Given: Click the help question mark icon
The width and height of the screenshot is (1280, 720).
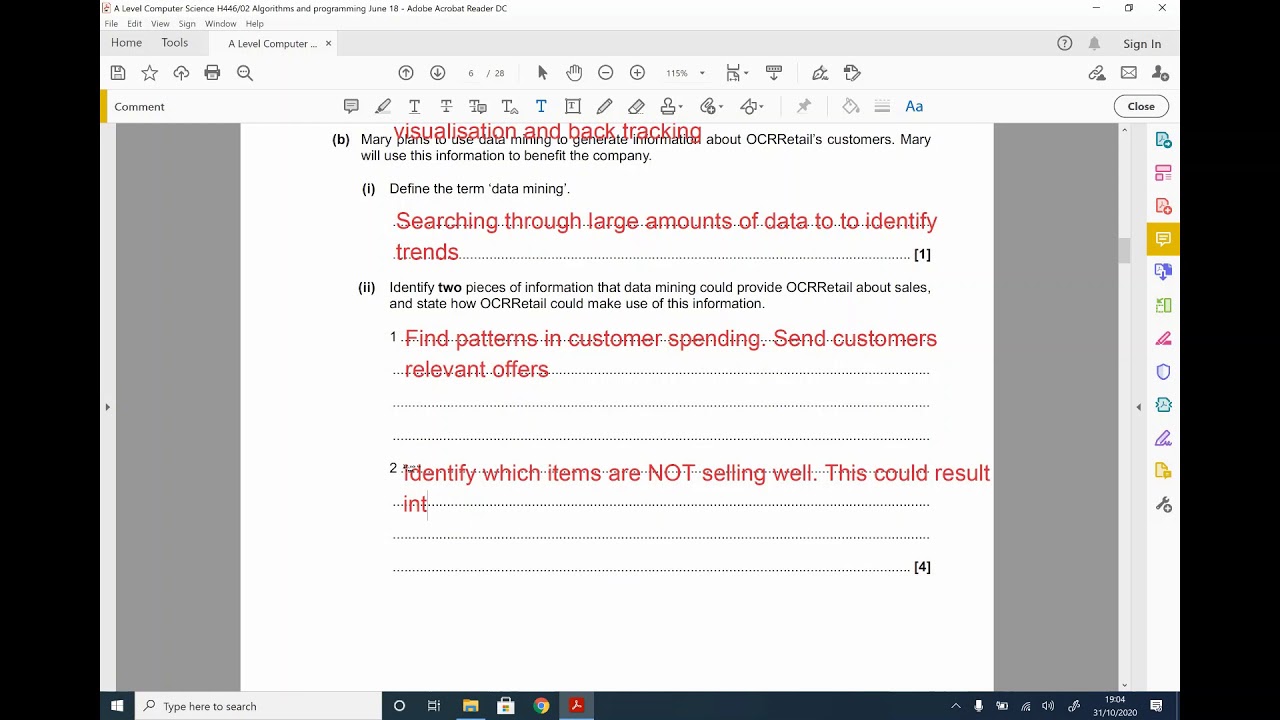Looking at the screenshot, I should 1065,43.
